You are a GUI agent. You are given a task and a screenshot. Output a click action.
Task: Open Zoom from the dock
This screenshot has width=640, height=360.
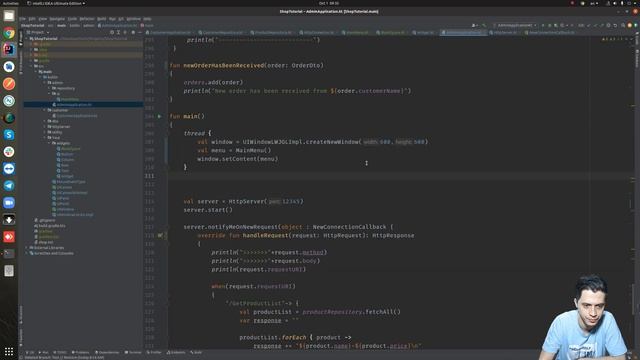(9, 203)
